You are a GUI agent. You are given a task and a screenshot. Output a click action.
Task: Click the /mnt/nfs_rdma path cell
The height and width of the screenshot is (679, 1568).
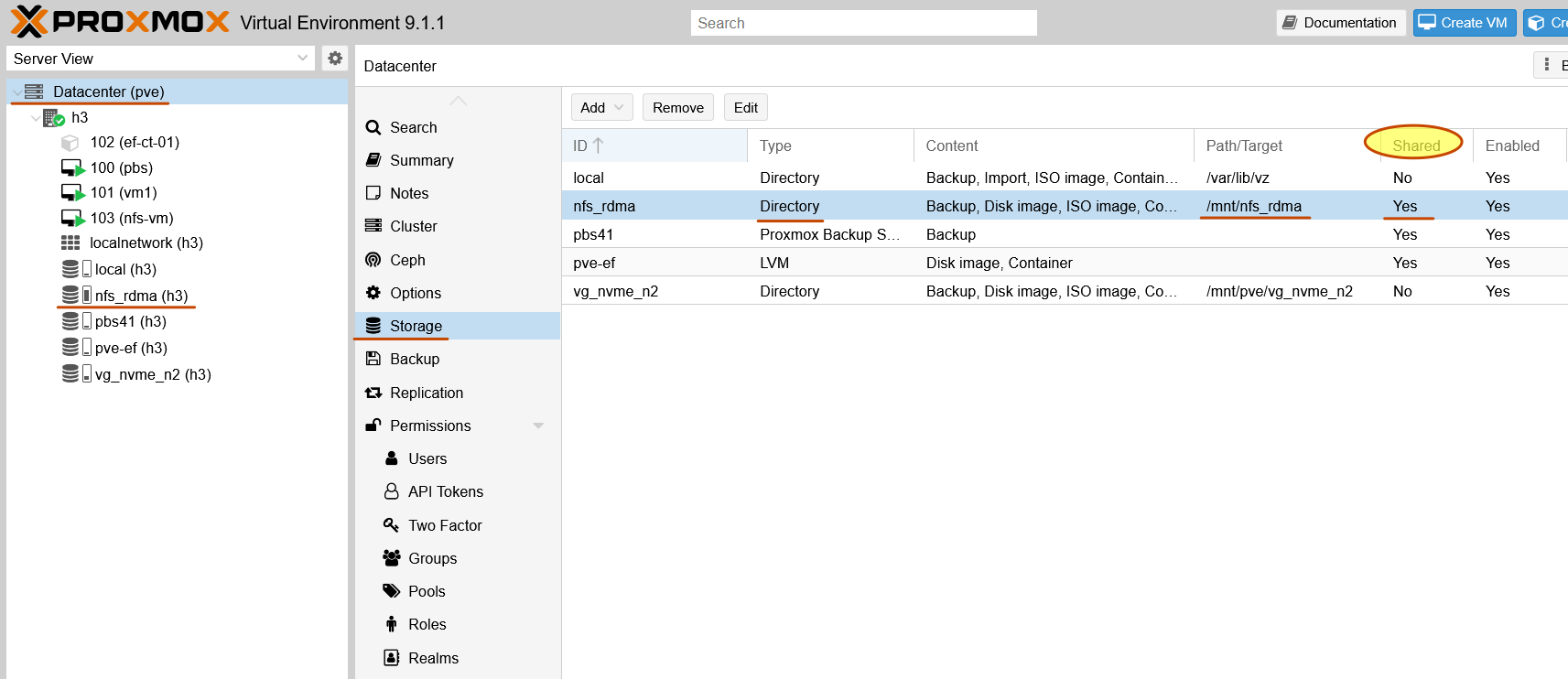[1253, 206]
